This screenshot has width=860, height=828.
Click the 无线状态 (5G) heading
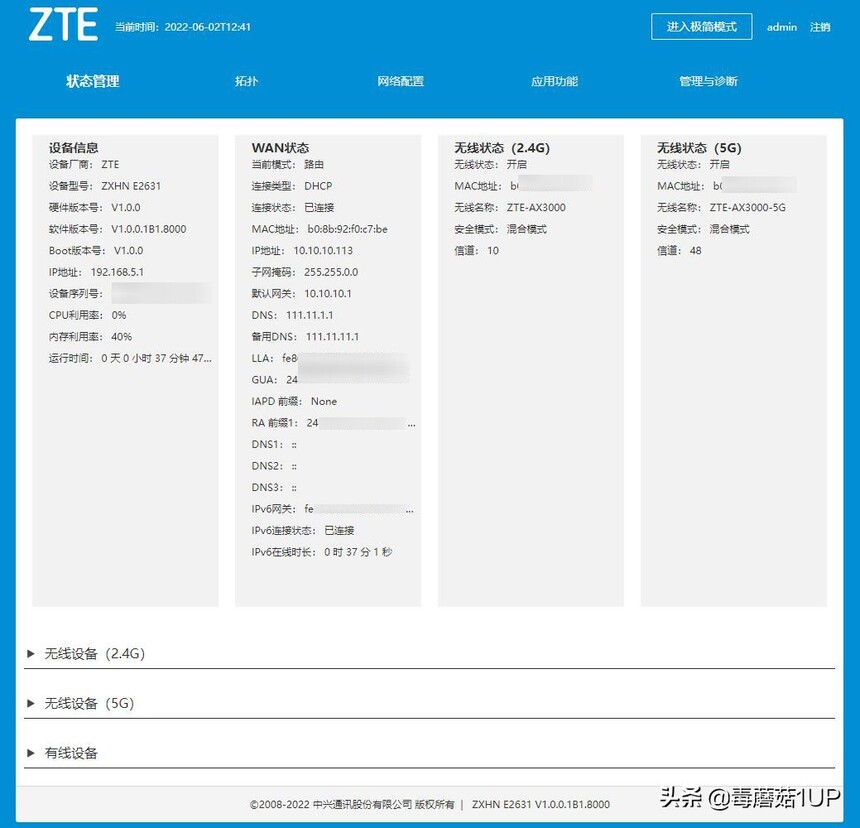[x=699, y=148]
